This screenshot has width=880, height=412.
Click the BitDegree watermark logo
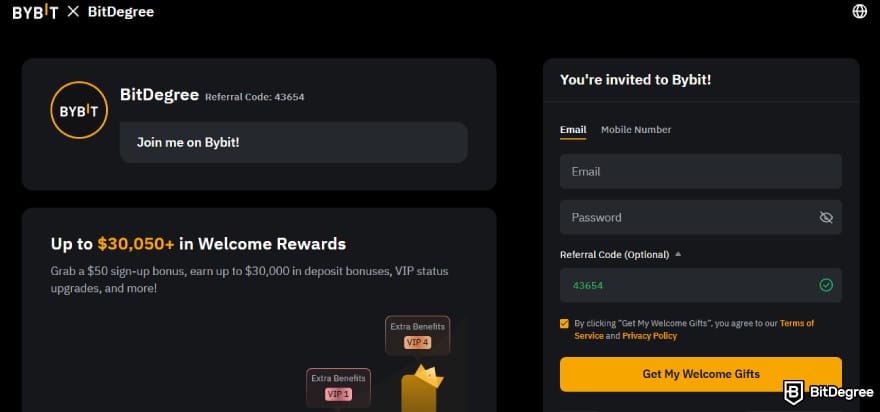[x=828, y=392]
